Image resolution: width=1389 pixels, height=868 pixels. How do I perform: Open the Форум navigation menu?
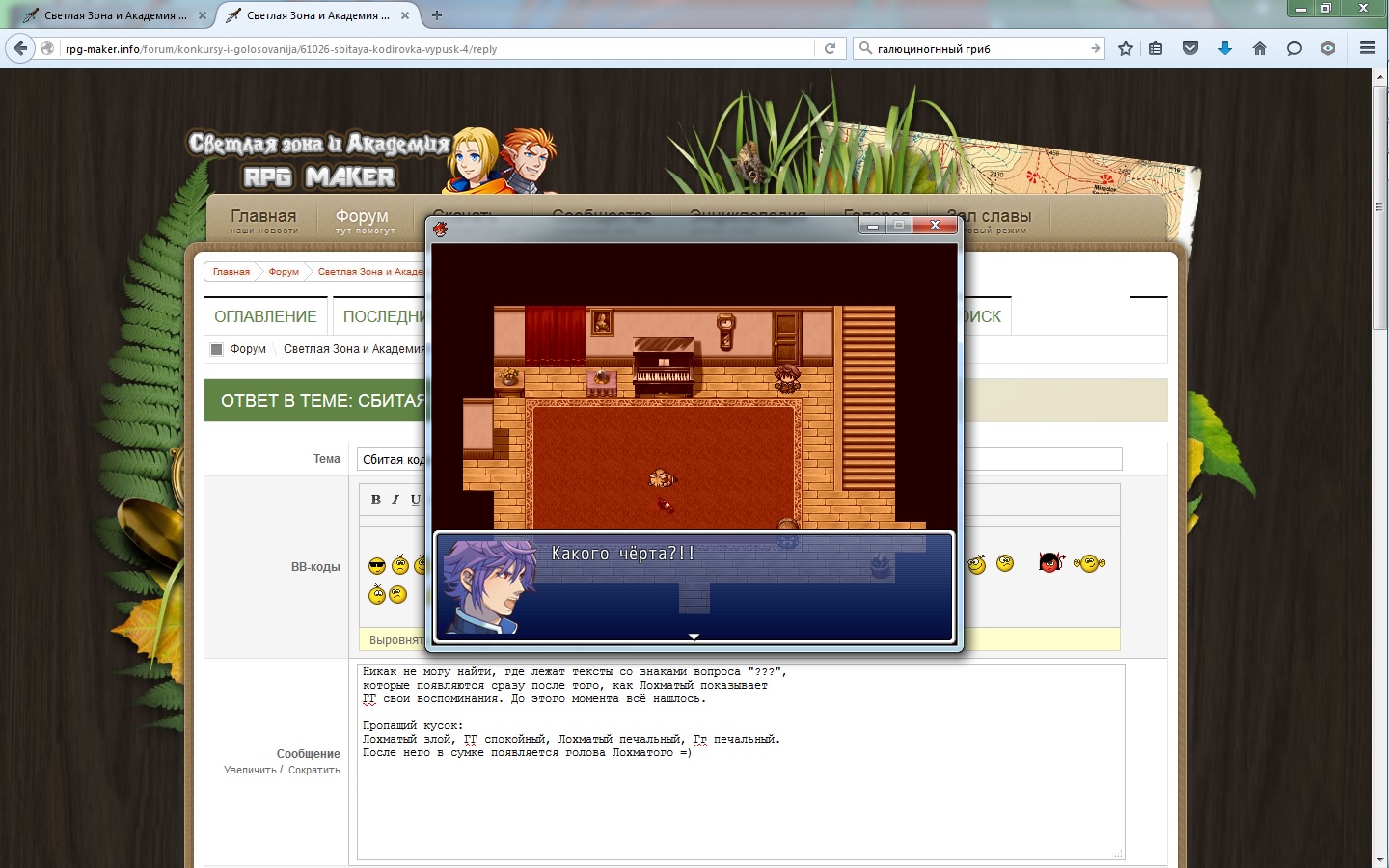click(x=363, y=221)
